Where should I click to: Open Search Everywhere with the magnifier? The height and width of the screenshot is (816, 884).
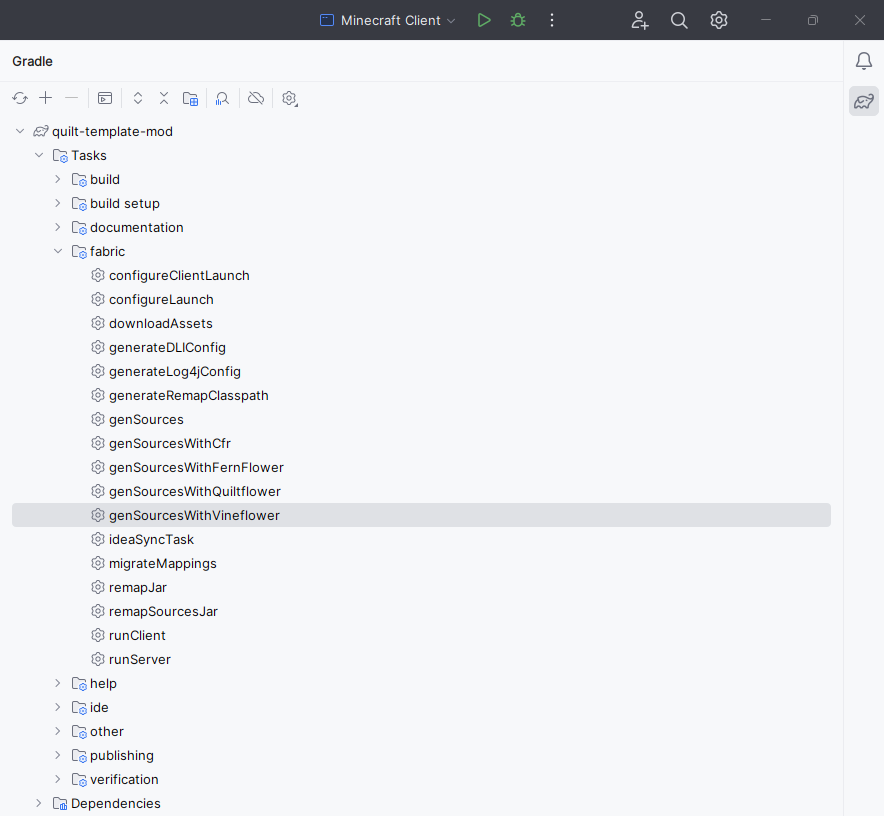tap(679, 20)
